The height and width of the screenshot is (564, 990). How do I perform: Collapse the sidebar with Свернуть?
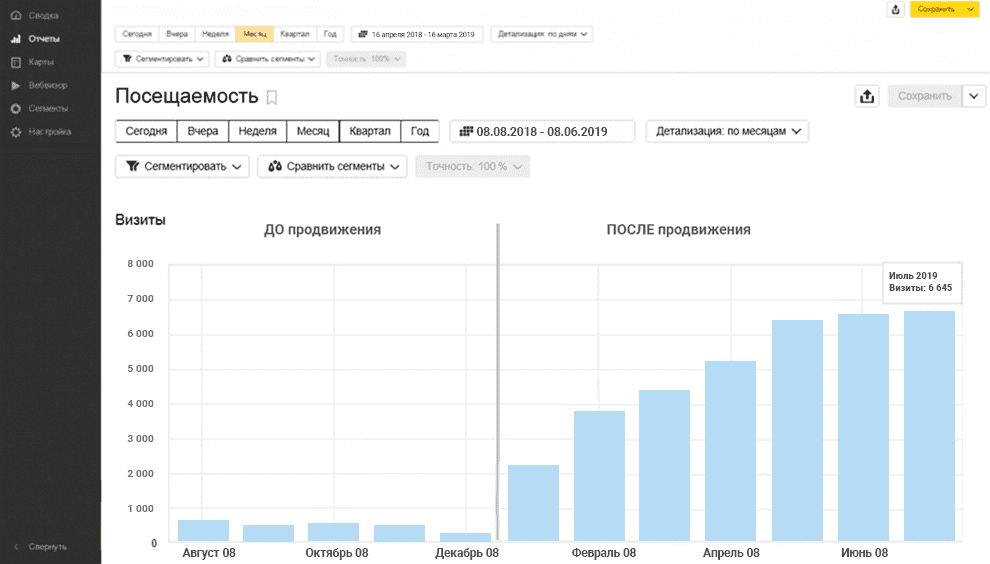click(42, 546)
